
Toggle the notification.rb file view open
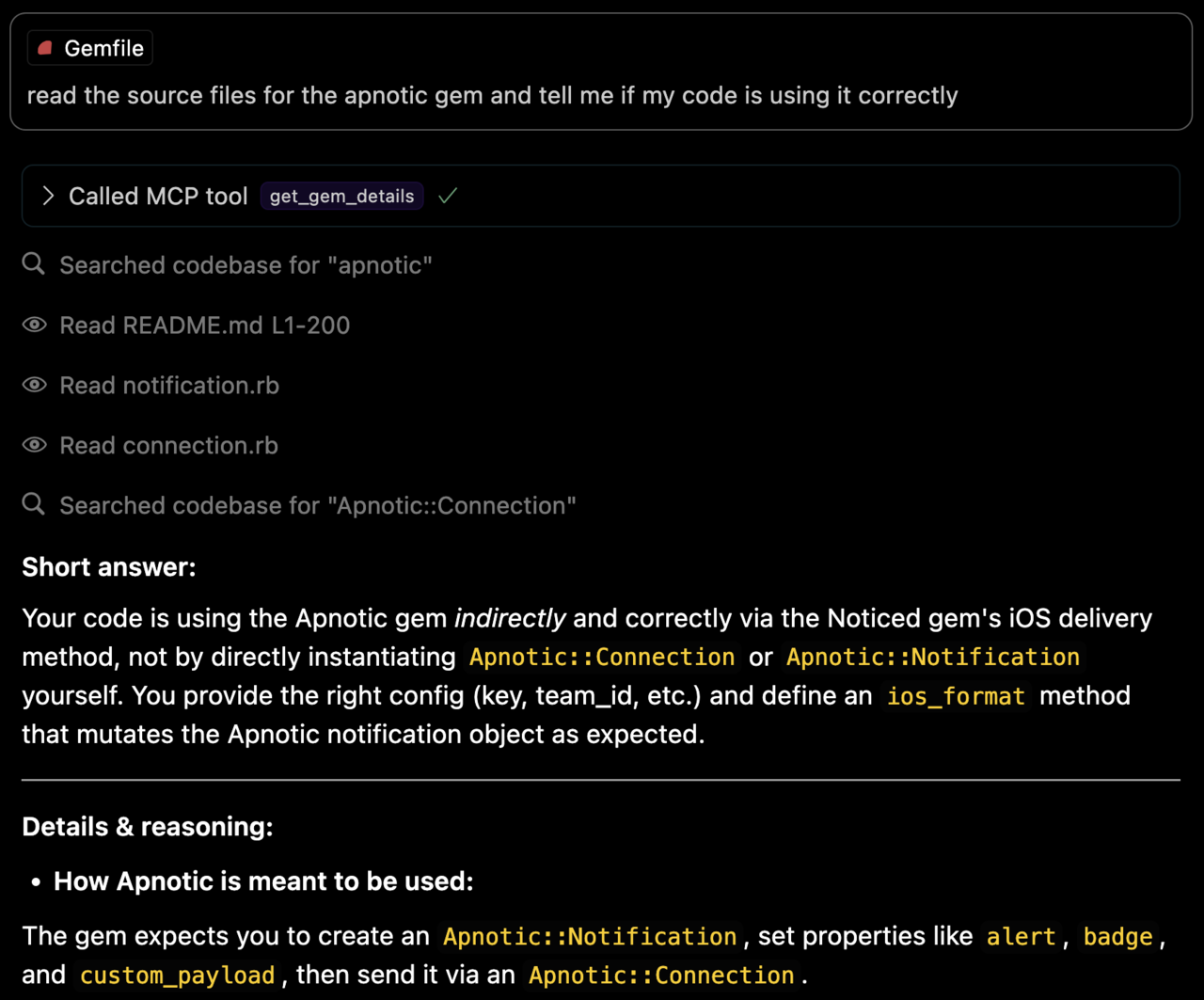[168, 385]
